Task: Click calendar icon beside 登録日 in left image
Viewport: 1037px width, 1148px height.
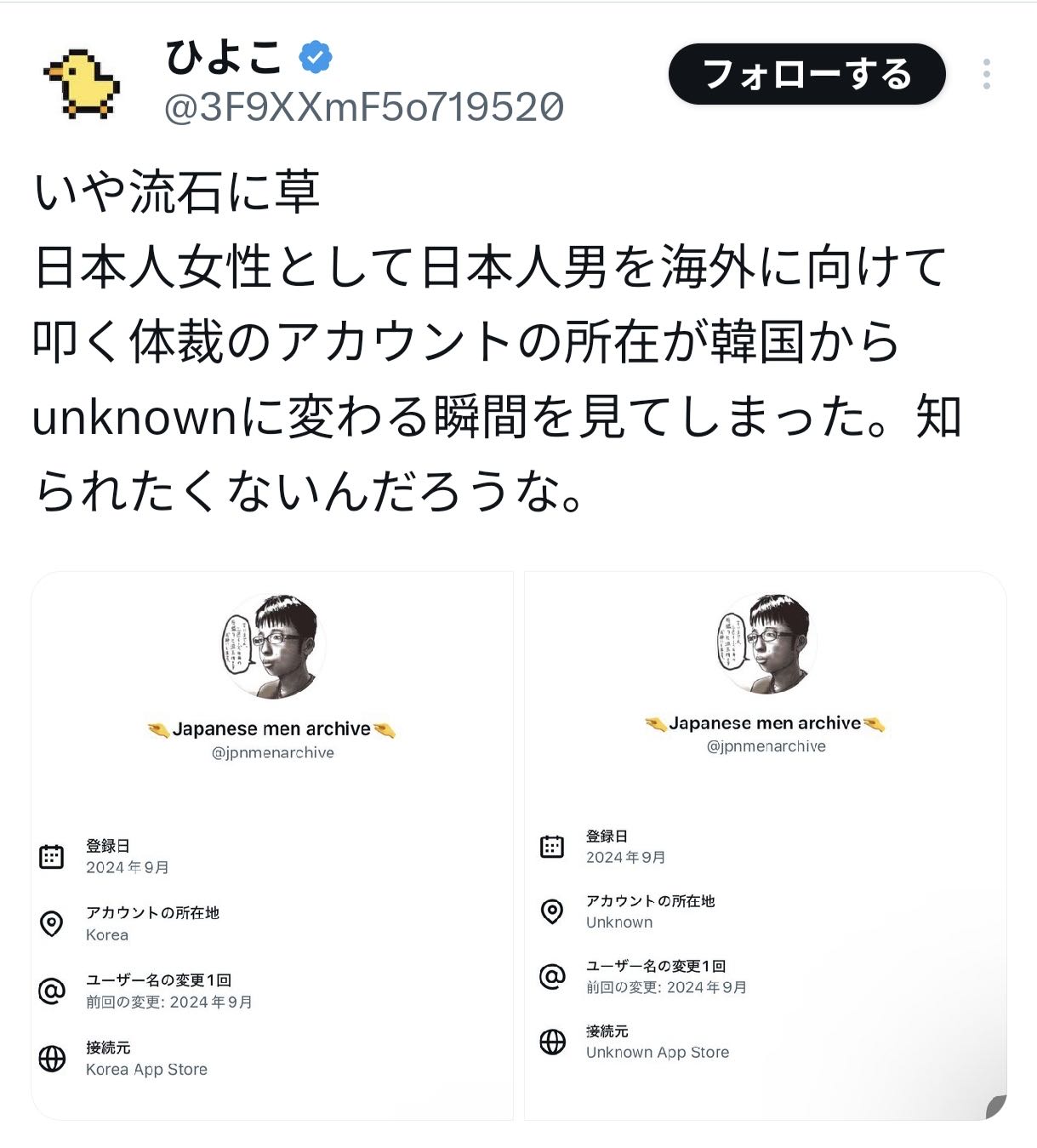Action: click(x=52, y=856)
